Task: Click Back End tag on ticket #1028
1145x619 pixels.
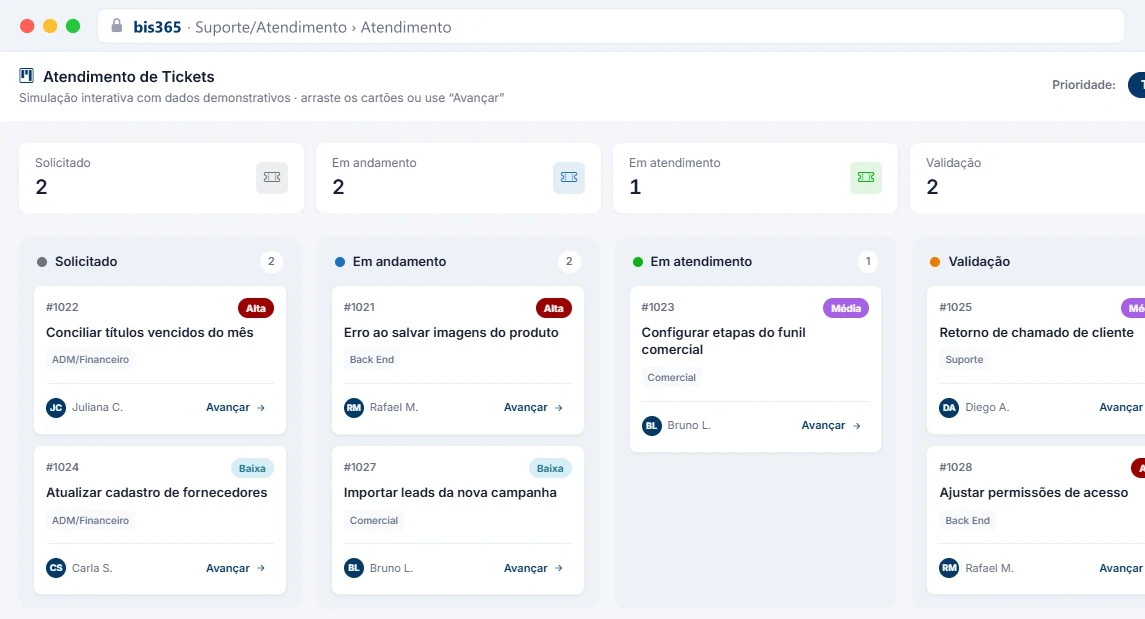Action: coord(968,520)
